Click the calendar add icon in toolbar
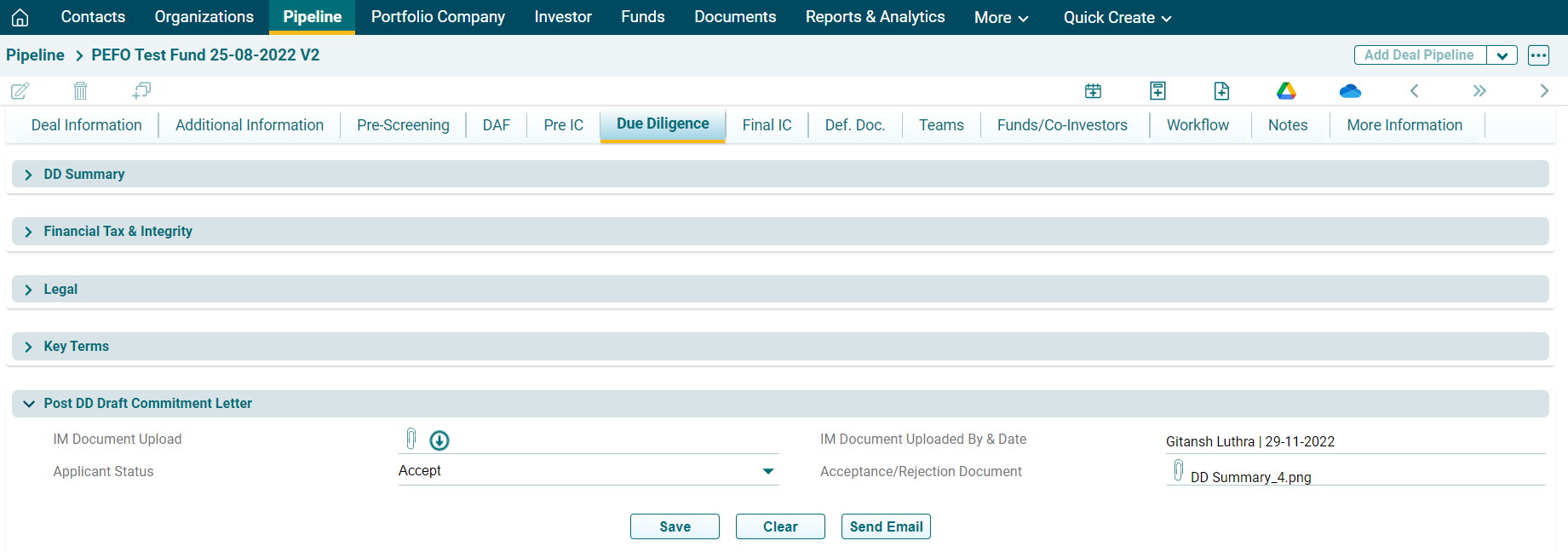This screenshot has width=1568, height=552. [x=1093, y=90]
